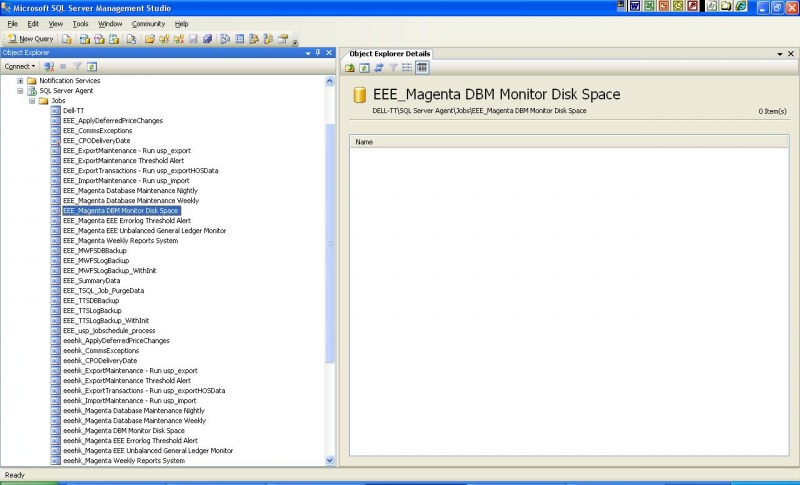Click the Excel shortcut icon in title bar

point(649,6)
